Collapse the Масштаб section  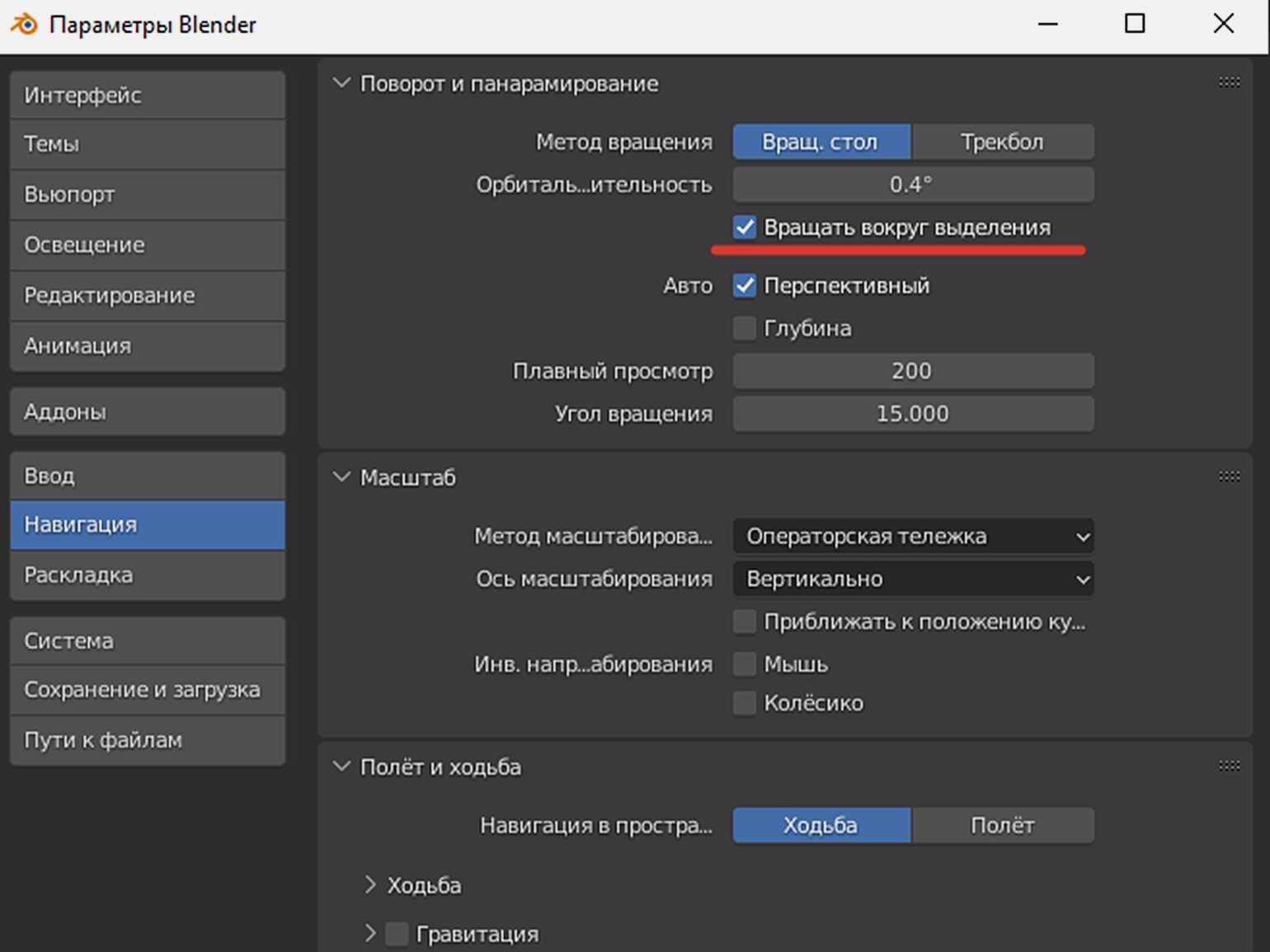(341, 477)
